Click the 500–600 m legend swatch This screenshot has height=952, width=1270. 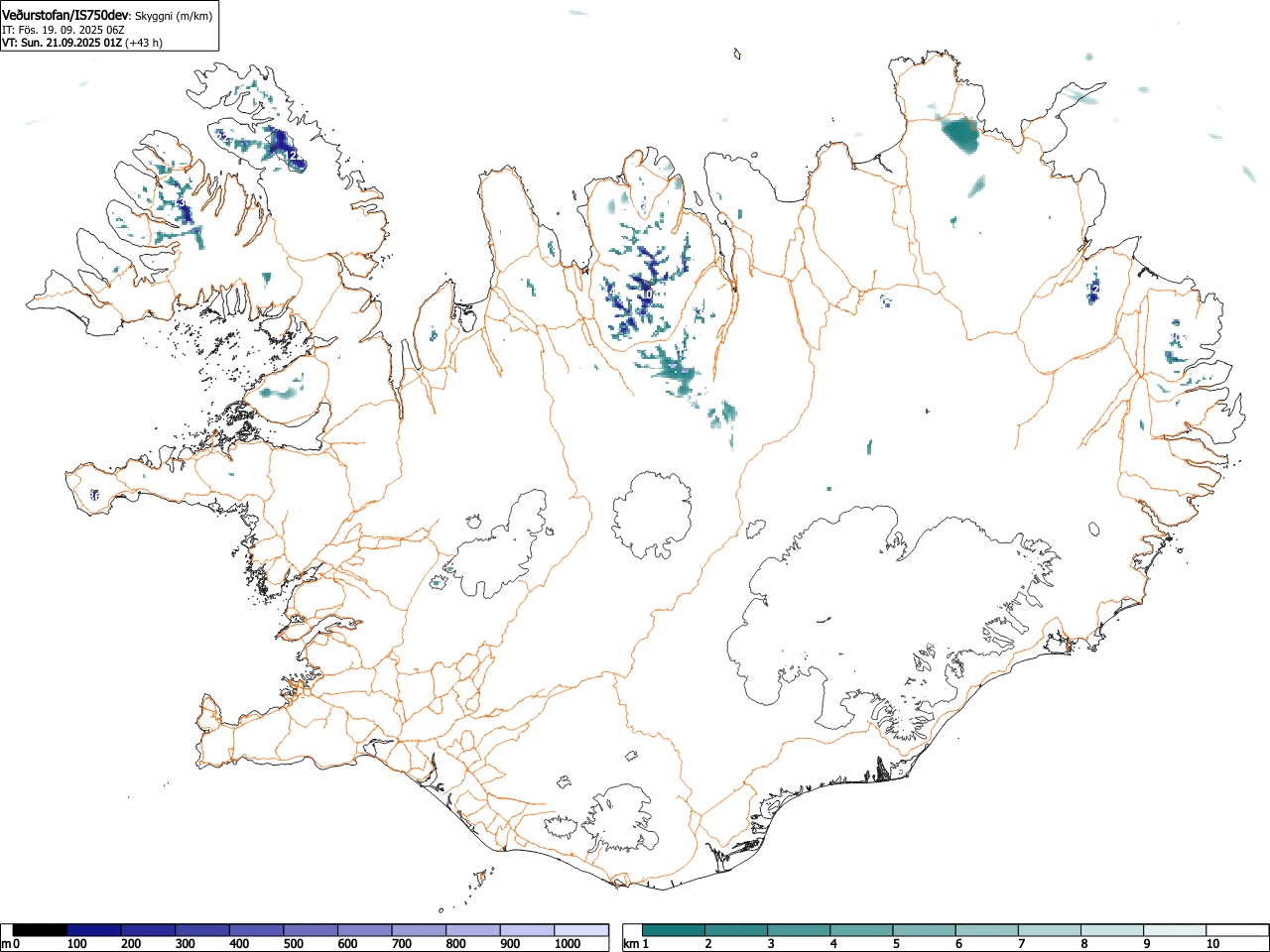click(x=311, y=930)
